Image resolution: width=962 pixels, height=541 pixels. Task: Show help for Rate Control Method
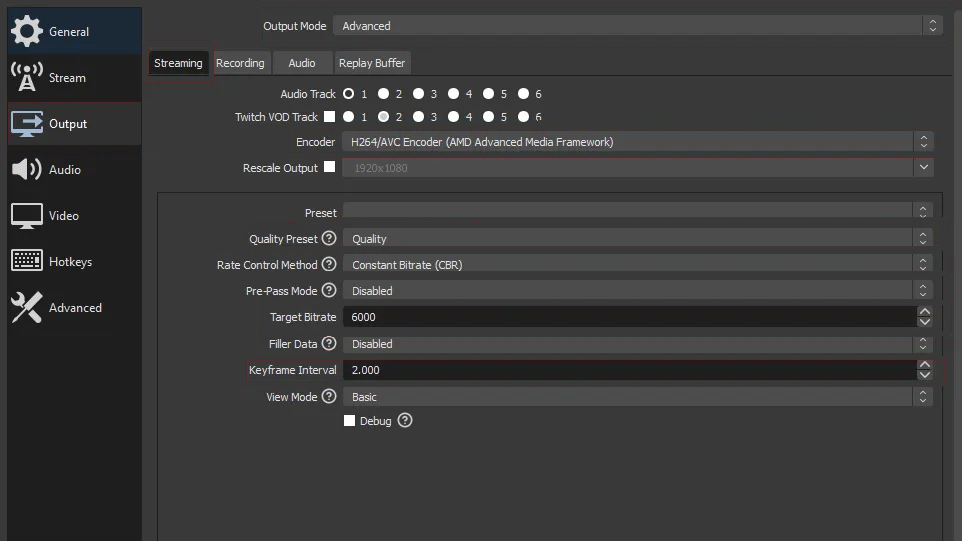click(329, 264)
